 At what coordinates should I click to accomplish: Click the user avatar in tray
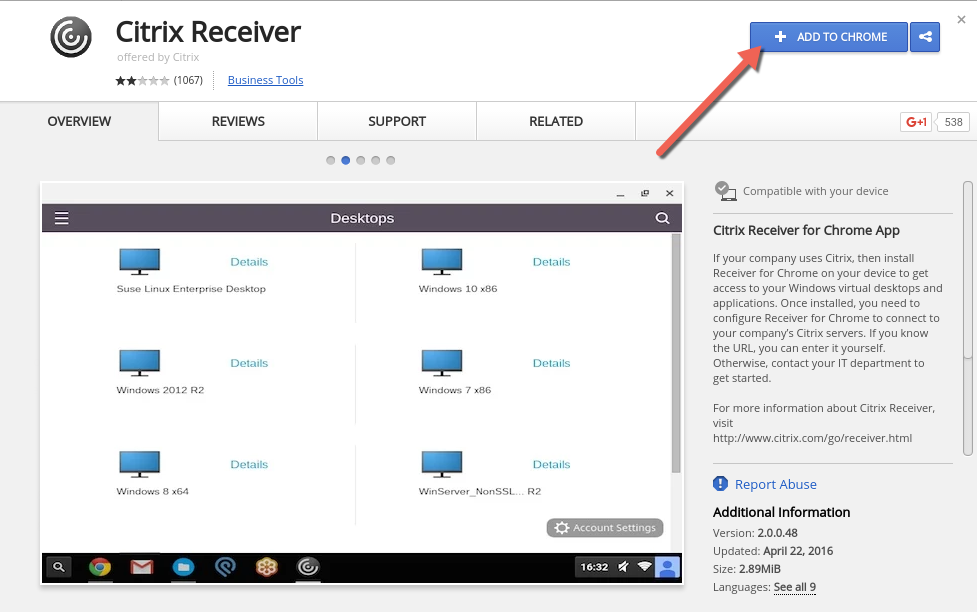667,567
